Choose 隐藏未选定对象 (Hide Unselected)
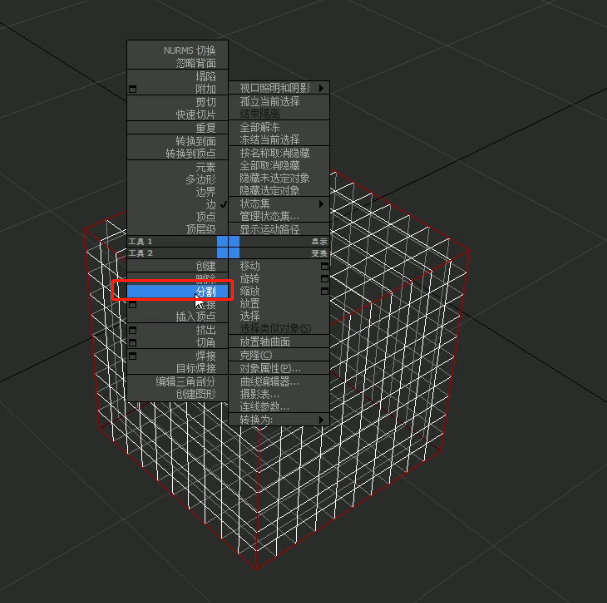This screenshot has height=603, width=607. [275, 178]
